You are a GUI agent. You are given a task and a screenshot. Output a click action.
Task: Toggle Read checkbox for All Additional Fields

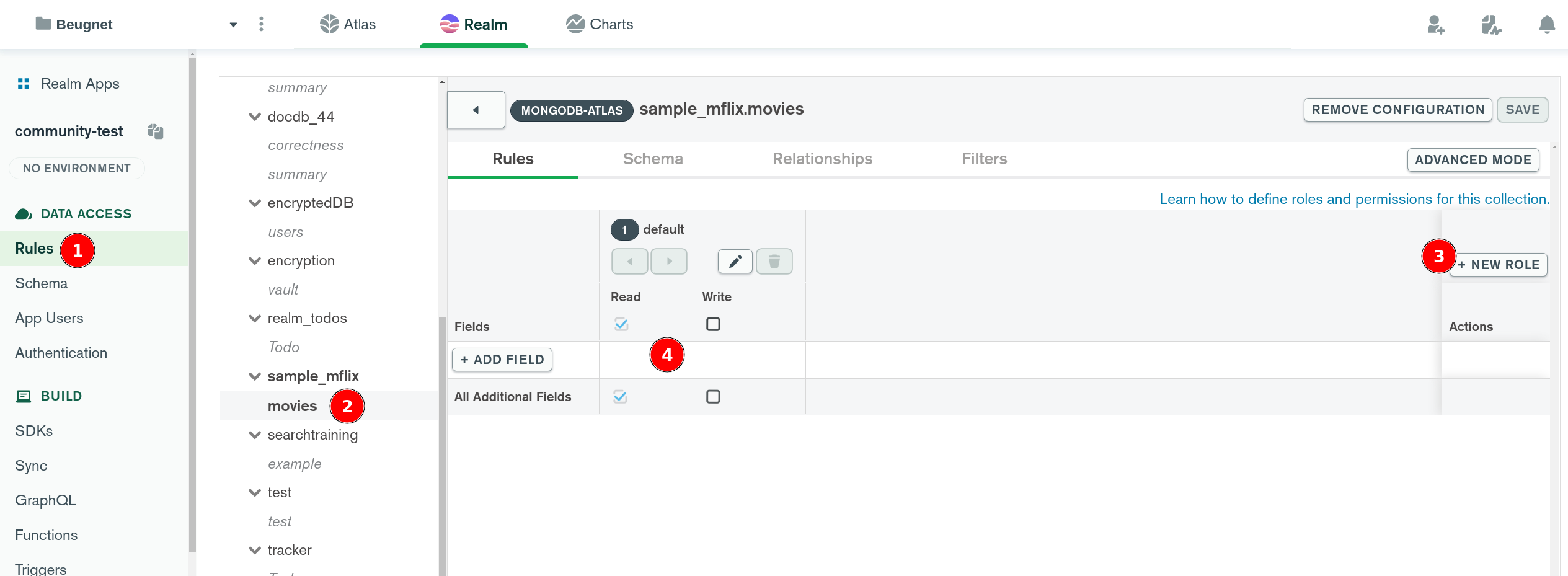(620, 397)
